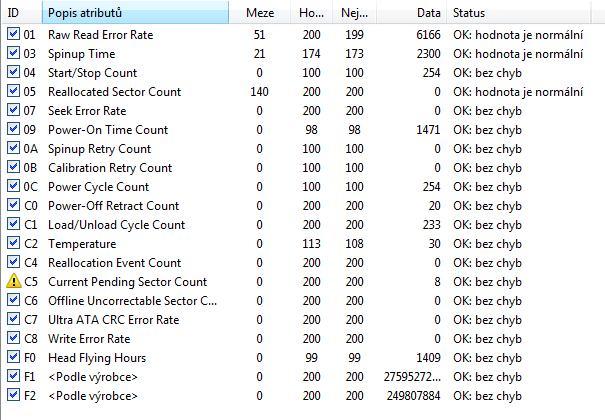Click data value 30 in the Temperature row
This screenshot has height=420, width=605.
tap(434, 244)
